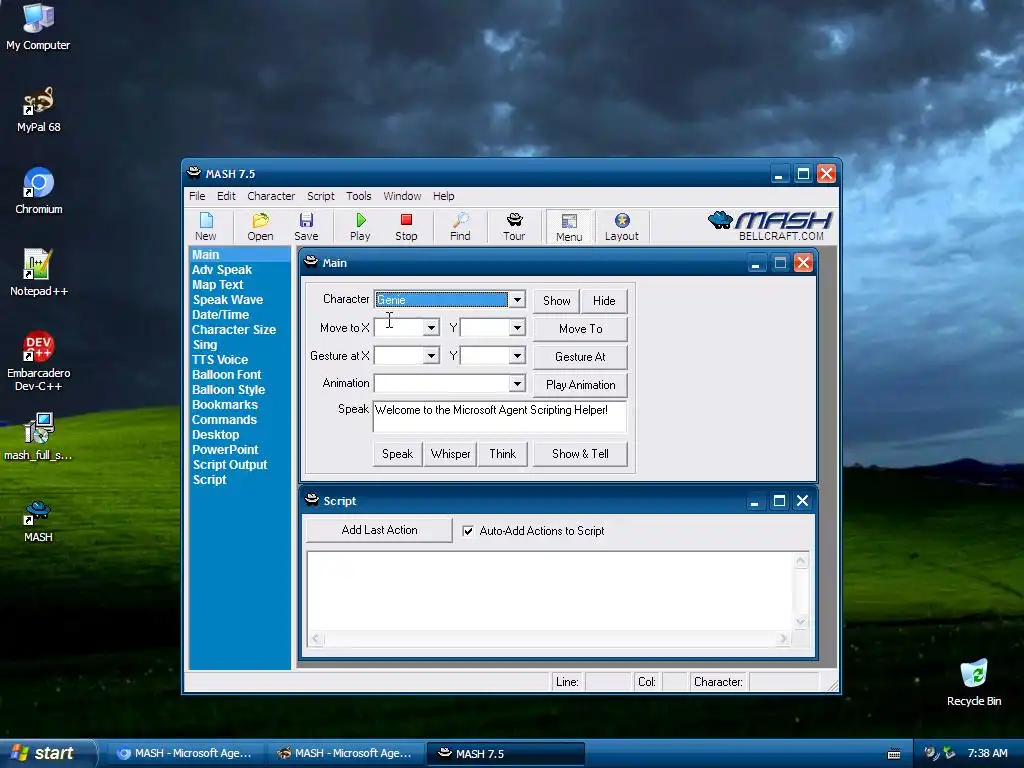
Task: Click inside the Speak text field
Action: click(x=500, y=417)
